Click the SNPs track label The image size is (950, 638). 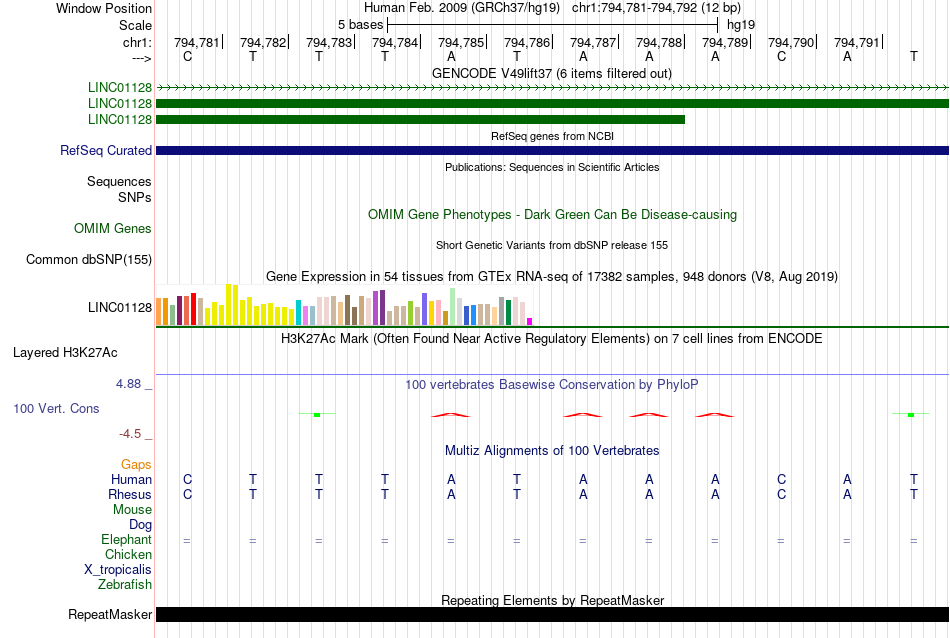coord(135,197)
